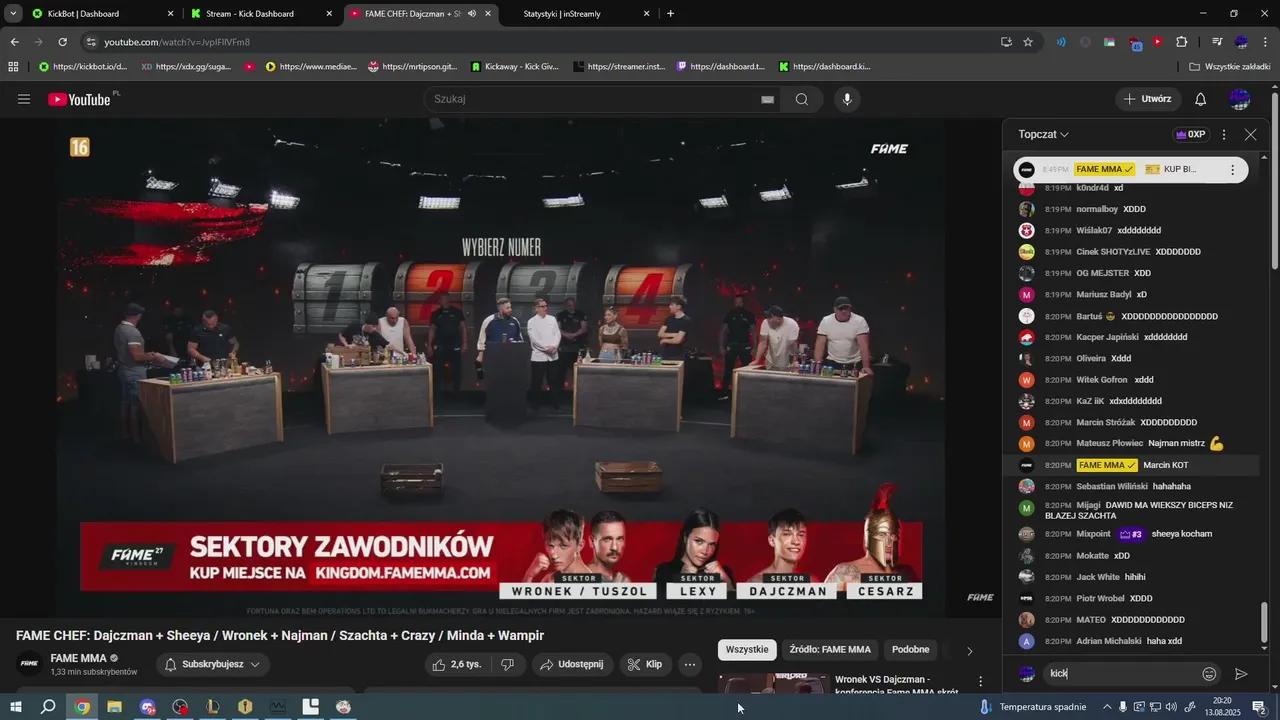Image resolution: width=1280 pixels, height=720 pixels.
Task: Open pinned FAME MMA message options
Action: pos(1232,170)
